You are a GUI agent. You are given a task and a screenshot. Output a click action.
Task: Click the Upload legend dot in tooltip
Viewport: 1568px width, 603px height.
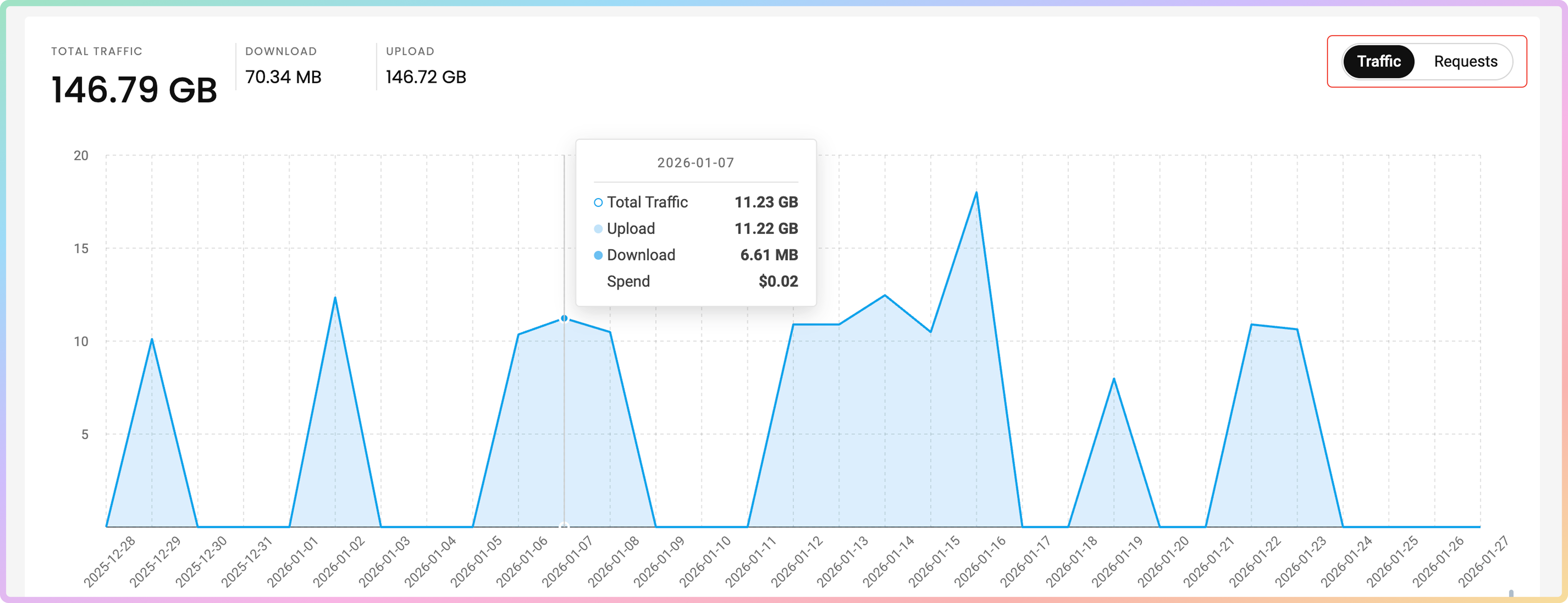point(598,229)
